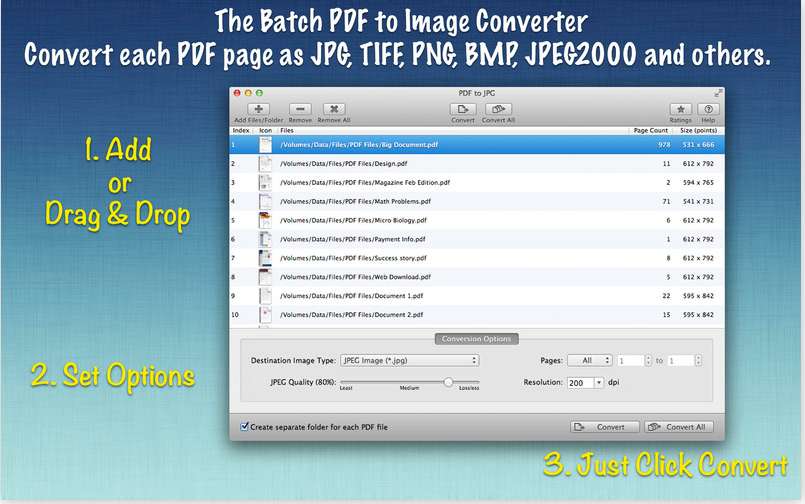The height and width of the screenshot is (504, 805).
Task: Click the Remove All toolbar icon
Action: [x=334, y=109]
